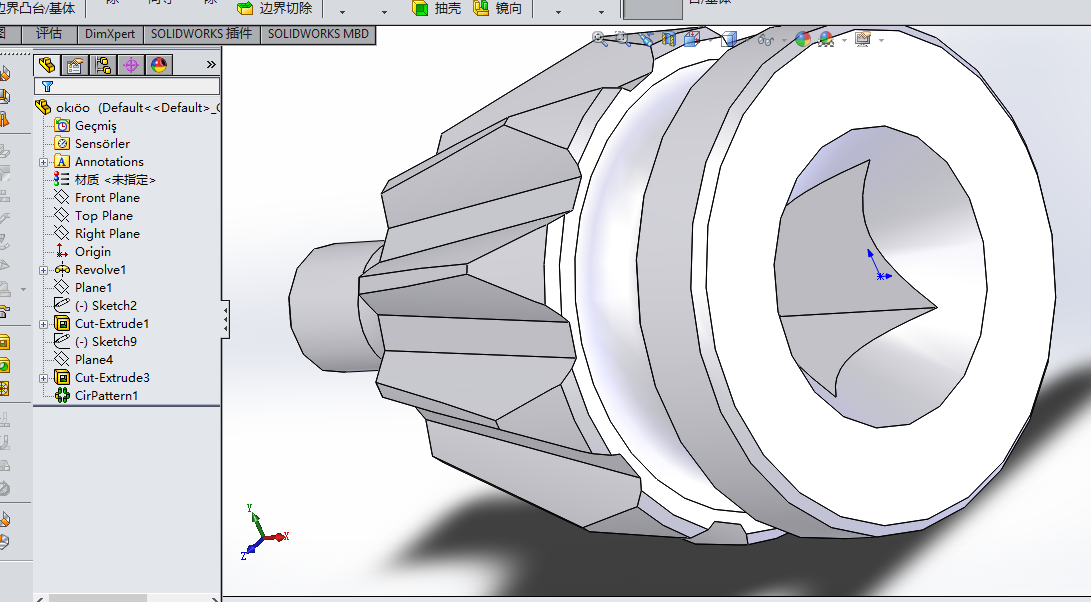
Task: Open the FeatureManager design tree tab
Action: [x=47, y=65]
